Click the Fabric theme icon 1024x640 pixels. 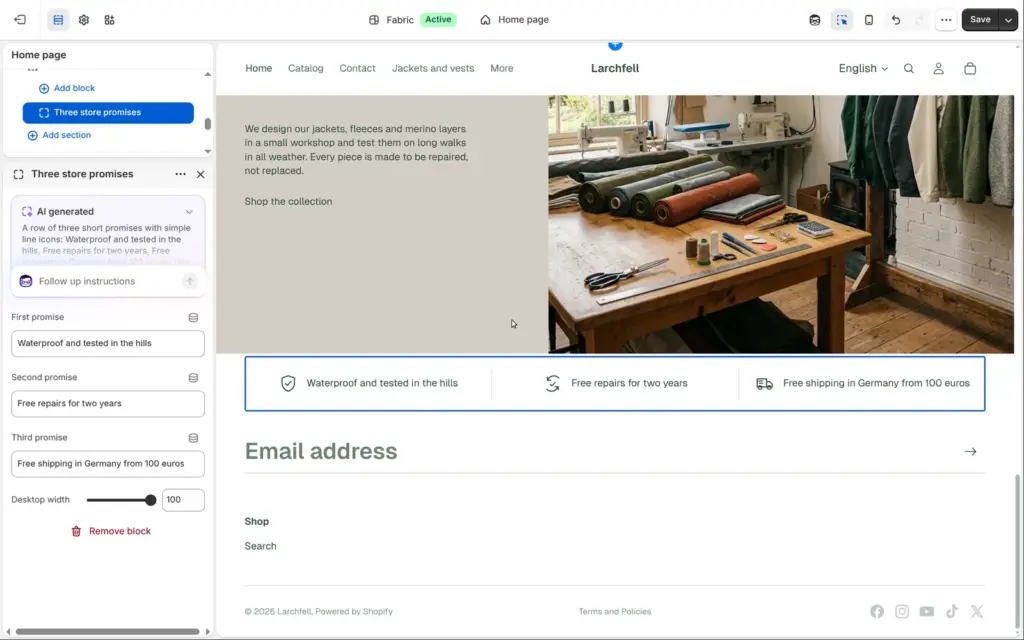(x=374, y=20)
